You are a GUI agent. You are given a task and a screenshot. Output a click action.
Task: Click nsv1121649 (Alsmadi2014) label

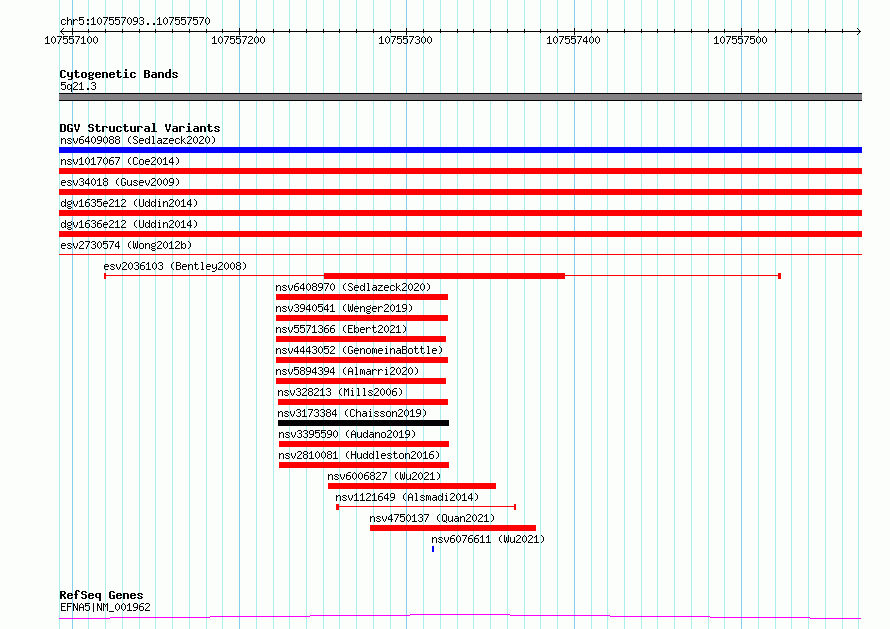tap(407, 497)
